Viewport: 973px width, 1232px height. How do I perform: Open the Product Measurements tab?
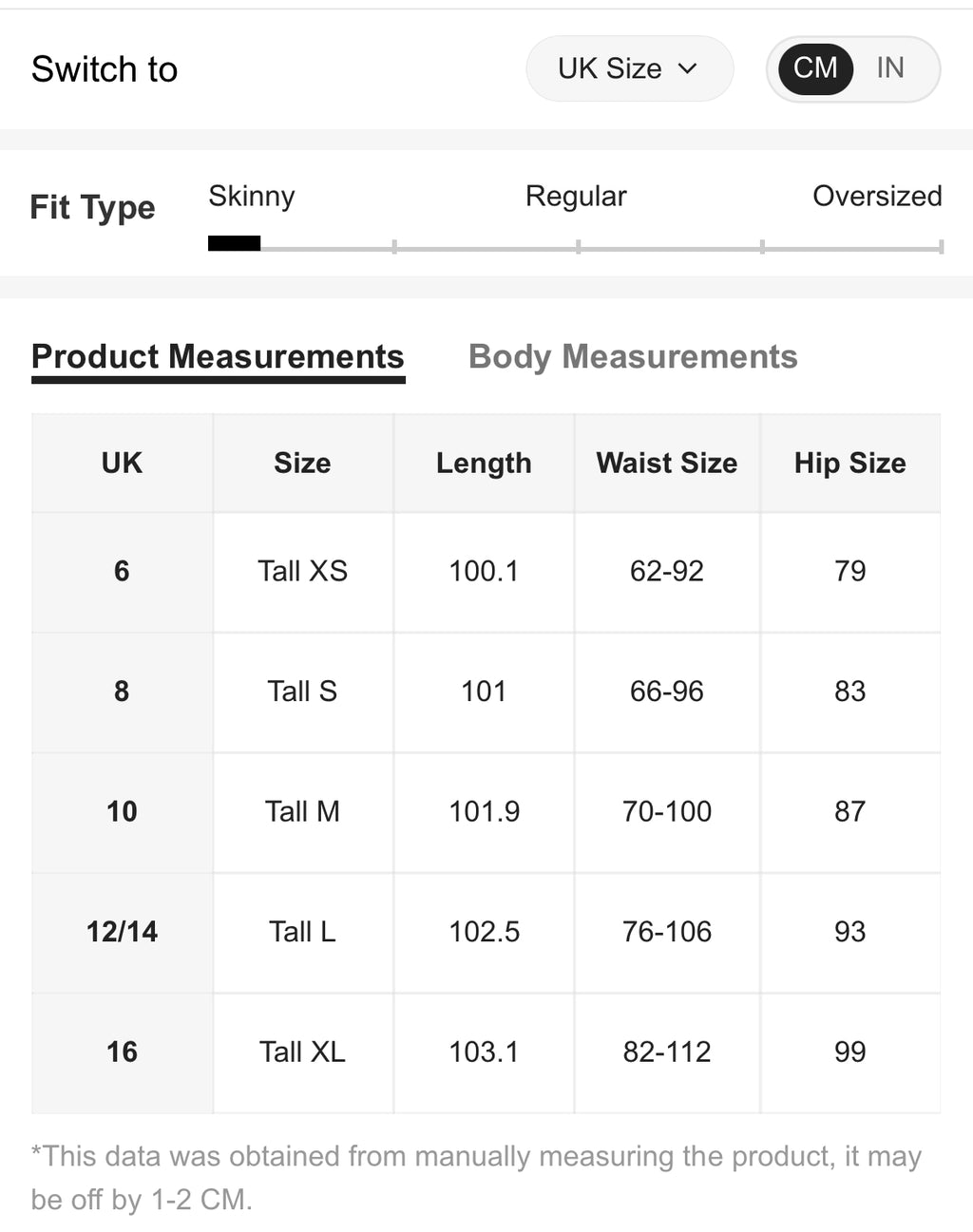click(x=218, y=356)
